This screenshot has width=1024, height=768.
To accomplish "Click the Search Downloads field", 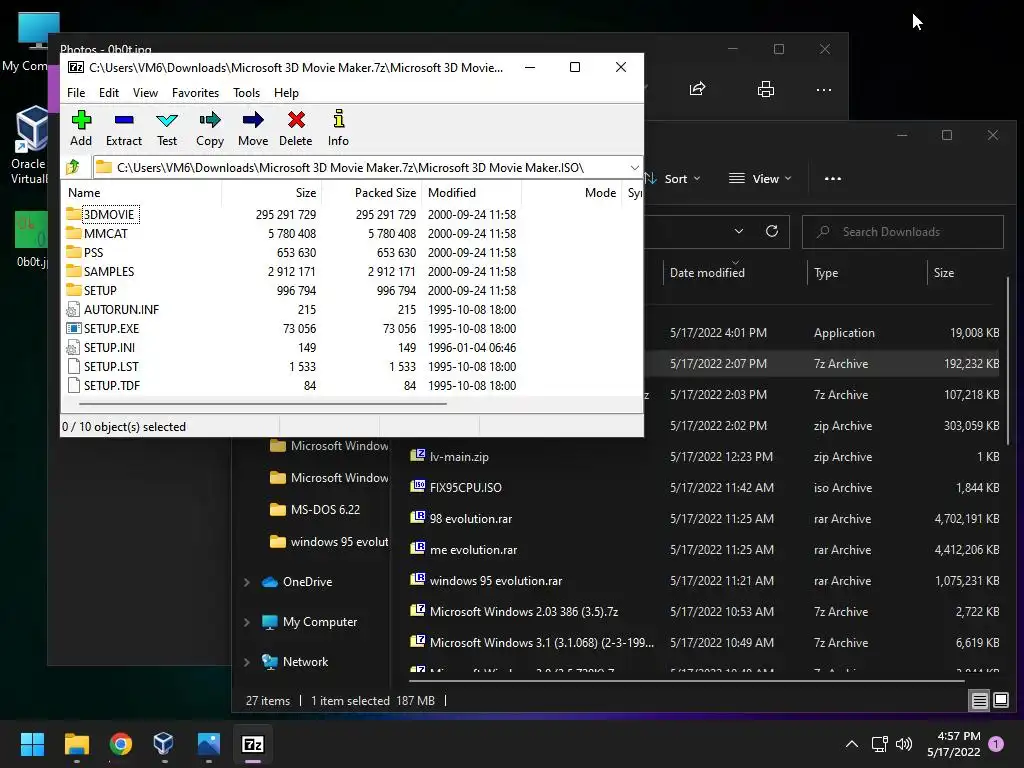I will (x=903, y=232).
